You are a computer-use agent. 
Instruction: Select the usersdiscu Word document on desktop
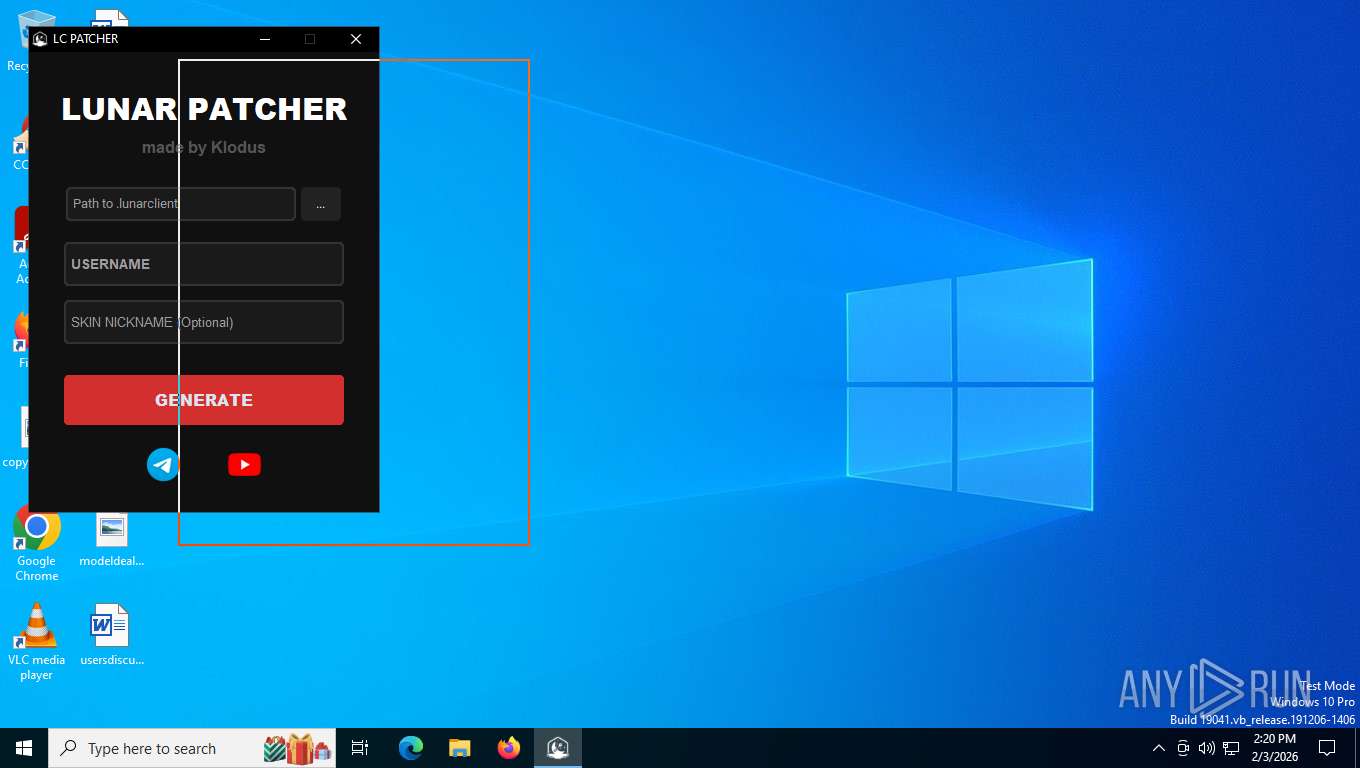click(x=111, y=635)
